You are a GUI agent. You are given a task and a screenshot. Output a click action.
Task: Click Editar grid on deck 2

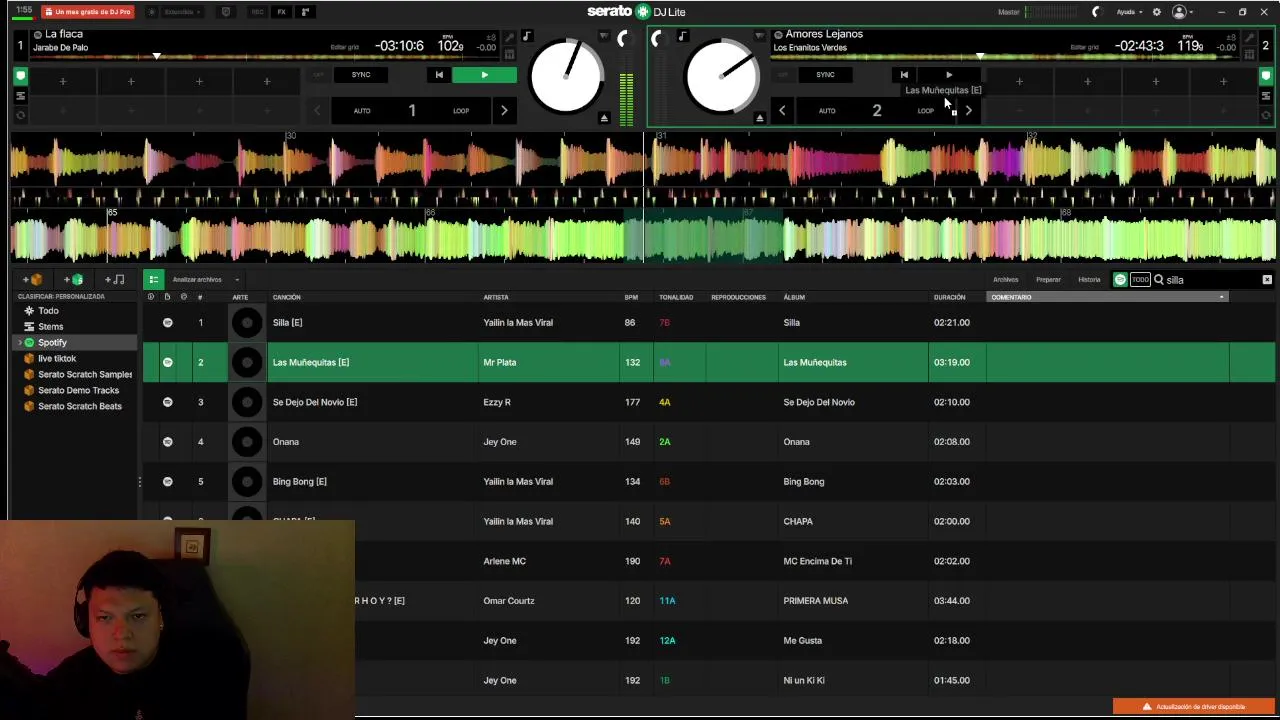tap(1084, 47)
